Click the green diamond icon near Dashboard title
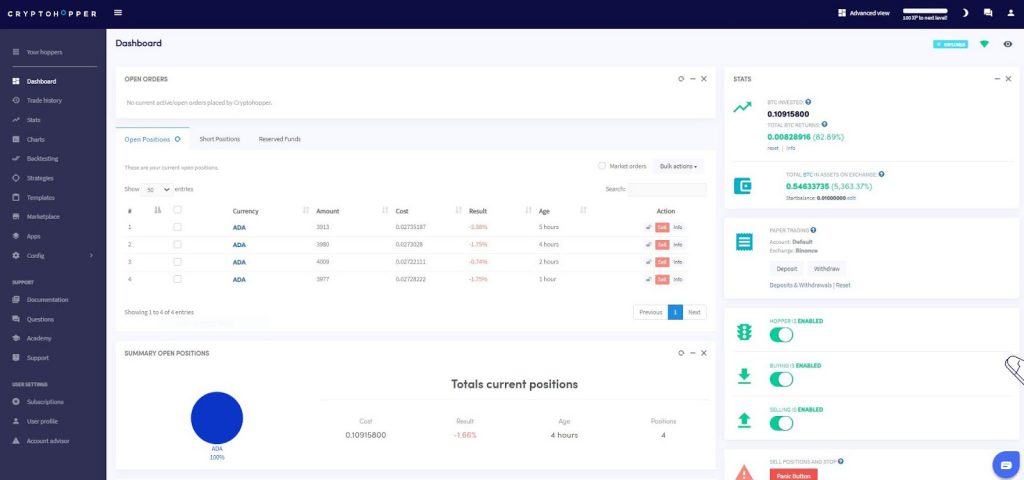This screenshot has height=480, width=1024. coord(984,44)
